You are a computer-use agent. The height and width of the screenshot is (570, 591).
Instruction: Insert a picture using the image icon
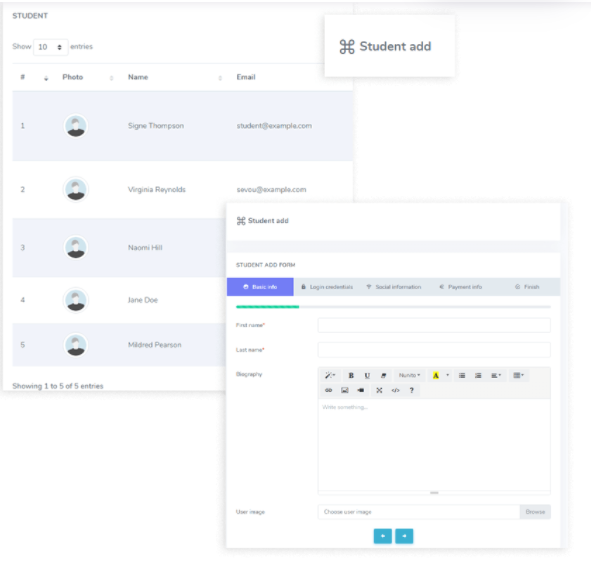pyautogui.click(x=344, y=390)
